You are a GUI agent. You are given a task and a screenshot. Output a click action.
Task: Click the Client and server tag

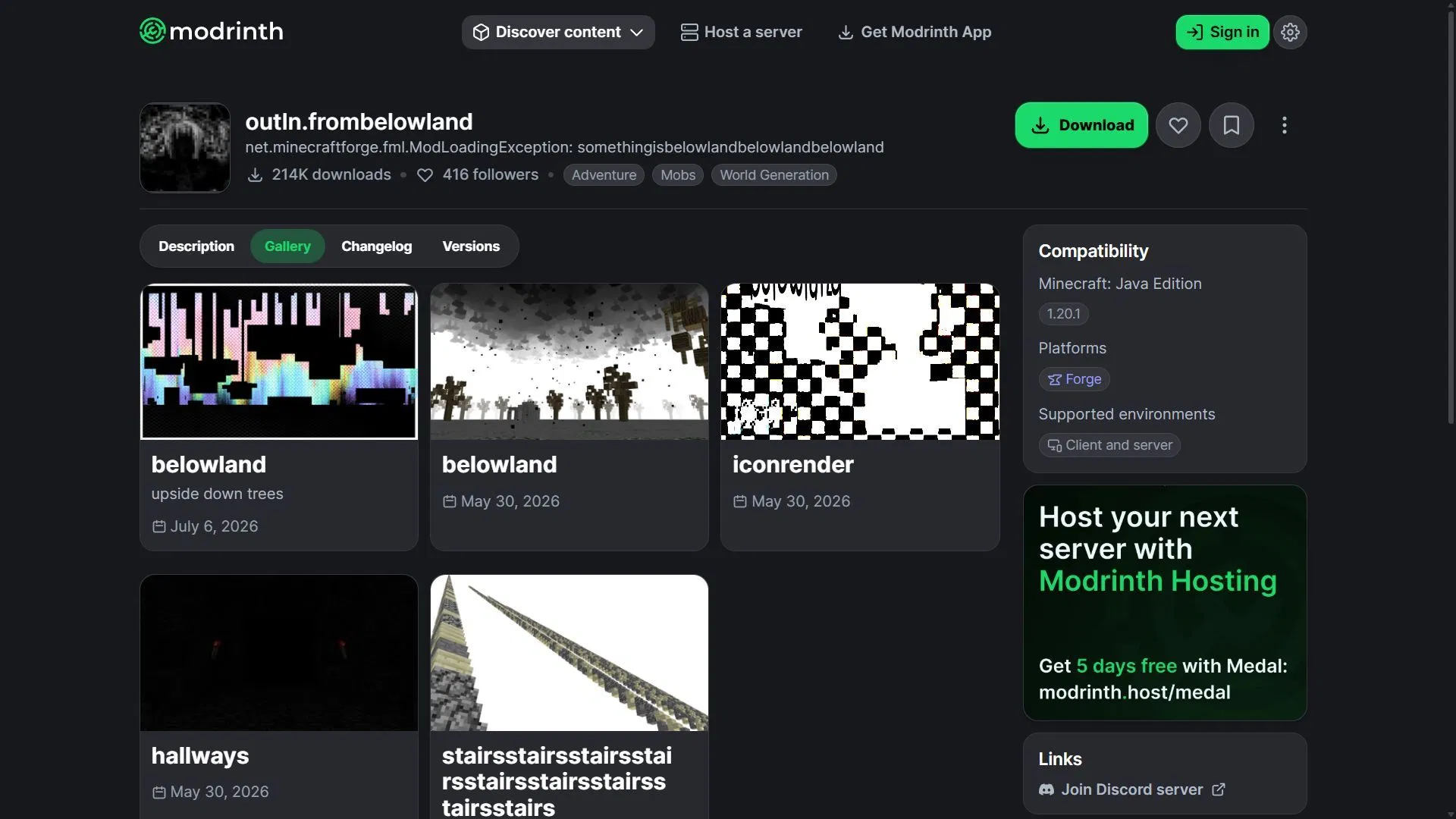click(1109, 445)
